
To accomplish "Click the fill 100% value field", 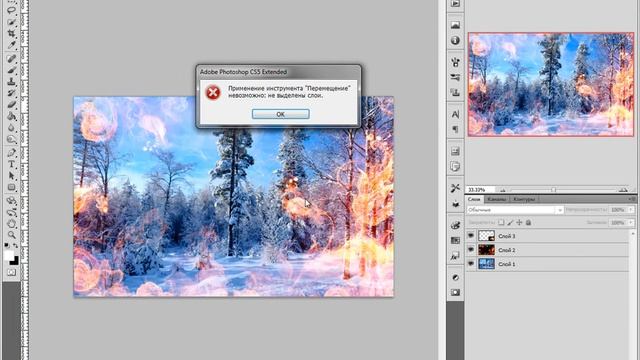I will pos(618,223).
